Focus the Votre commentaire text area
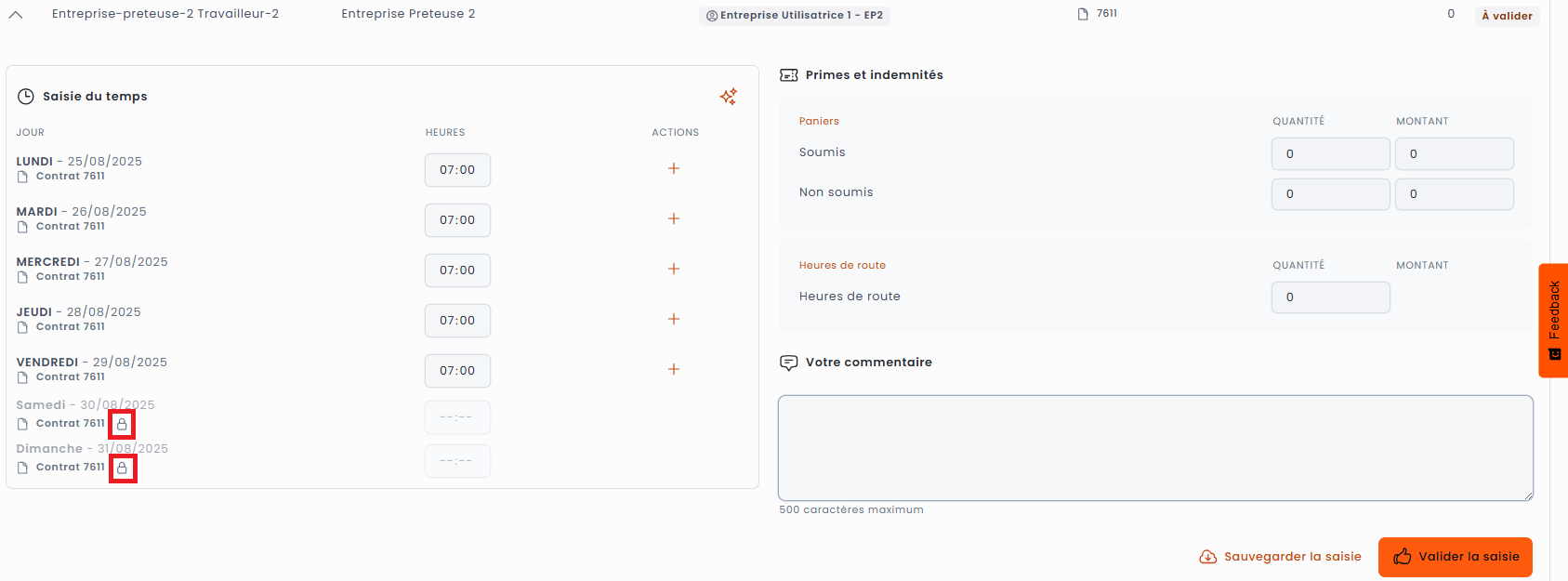The width and height of the screenshot is (1568, 581). point(1155,448)
